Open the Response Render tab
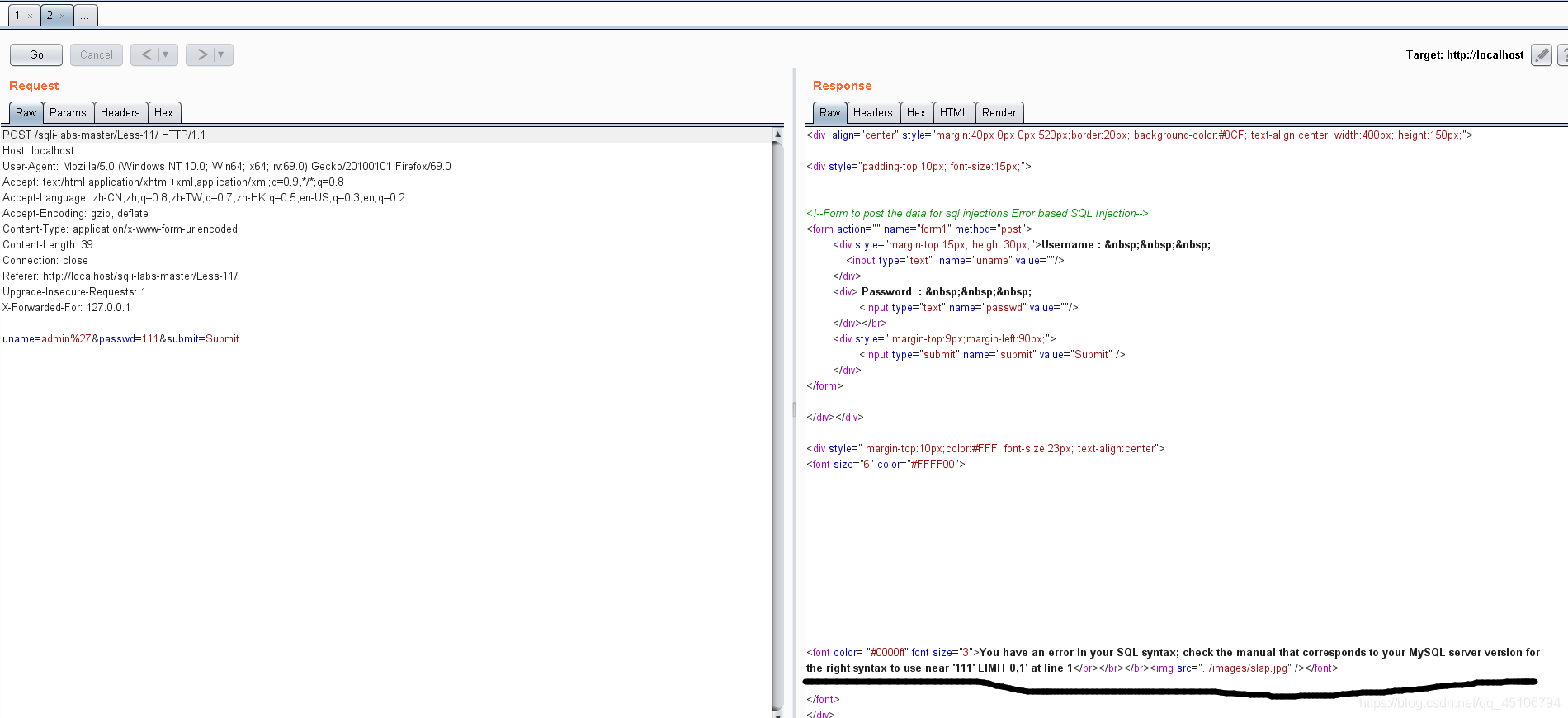1568x718 pixels. point(999,112)
